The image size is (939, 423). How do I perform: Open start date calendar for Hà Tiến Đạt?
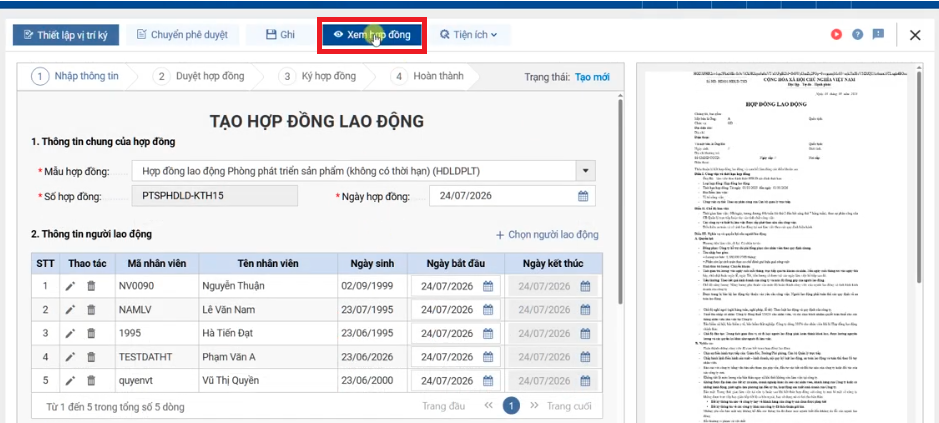pyautogui.click(x=488, y=333)
